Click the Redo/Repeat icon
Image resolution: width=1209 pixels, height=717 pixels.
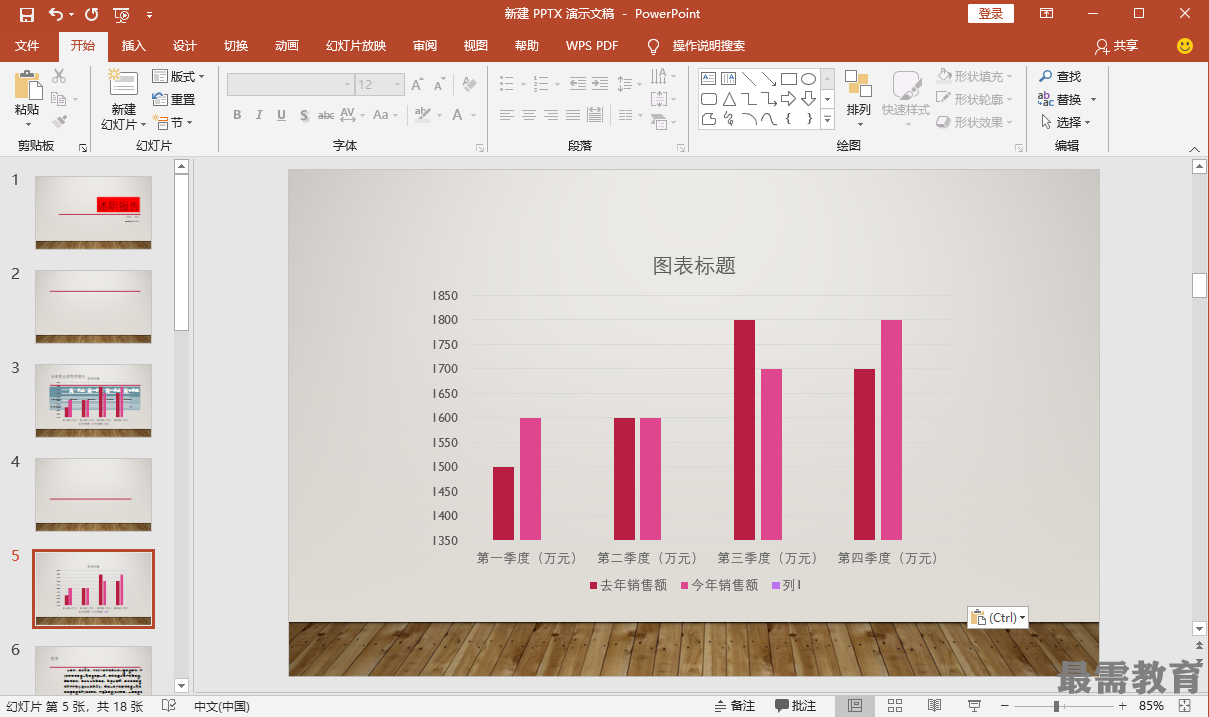(92, 14)
